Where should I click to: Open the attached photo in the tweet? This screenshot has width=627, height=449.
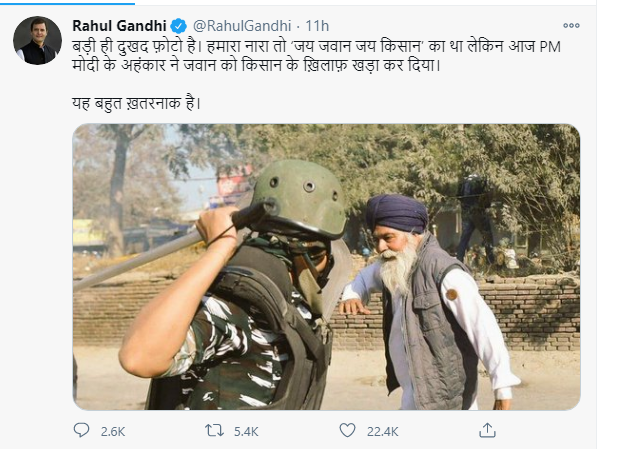click(326, 266)
